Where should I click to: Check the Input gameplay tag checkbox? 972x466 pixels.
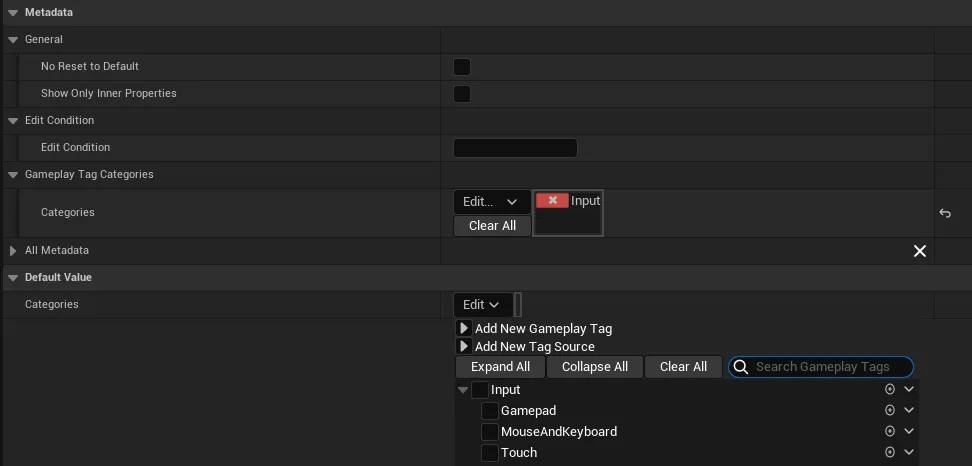click(x=480, y=390)
